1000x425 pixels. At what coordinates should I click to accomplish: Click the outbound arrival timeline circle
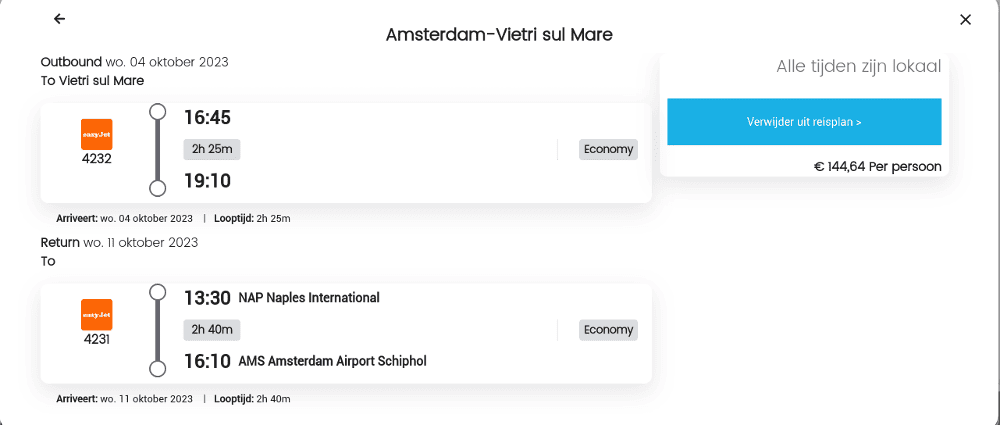point(157,188)
